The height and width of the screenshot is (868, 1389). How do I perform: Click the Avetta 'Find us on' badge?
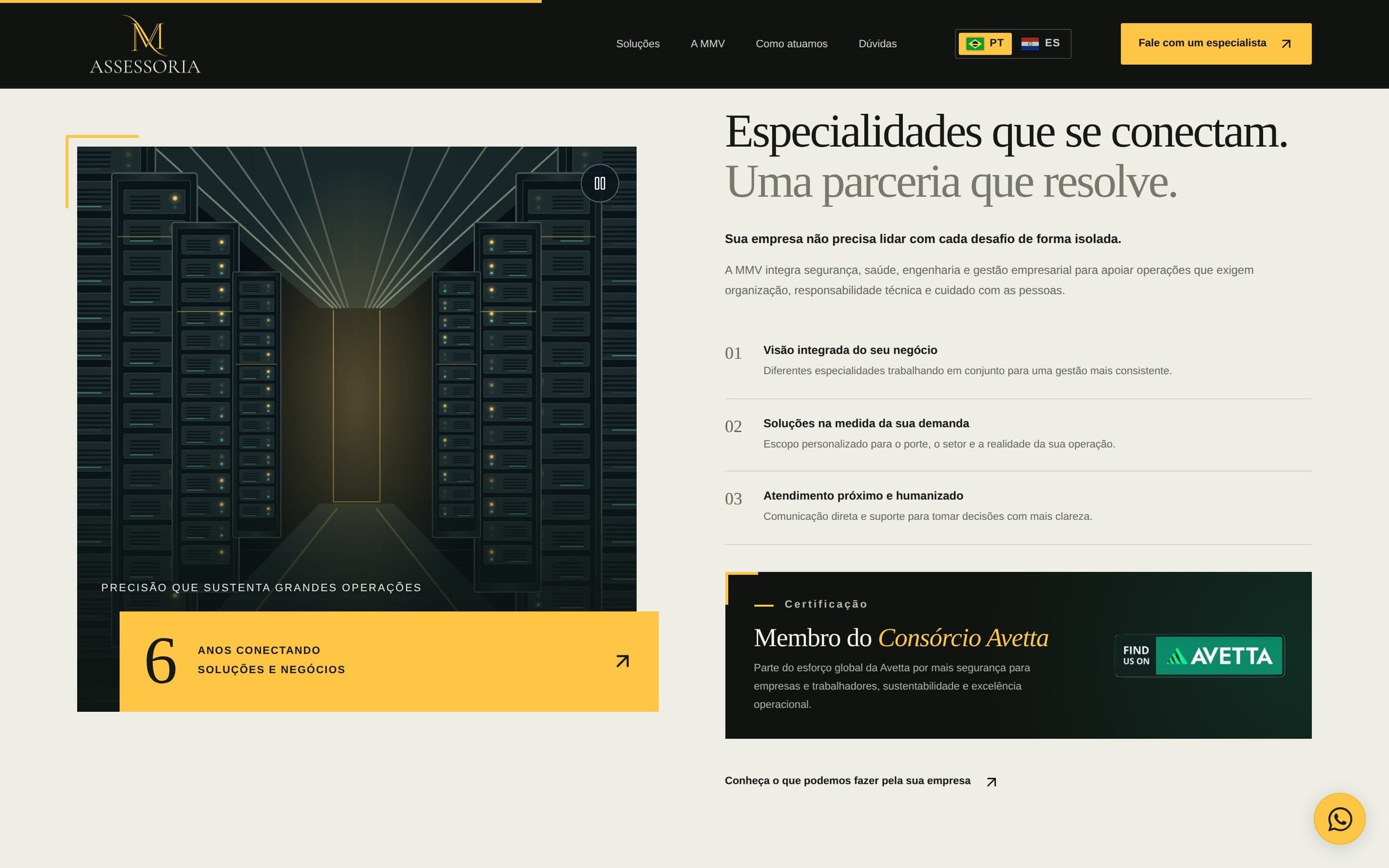click(1199, 655)
